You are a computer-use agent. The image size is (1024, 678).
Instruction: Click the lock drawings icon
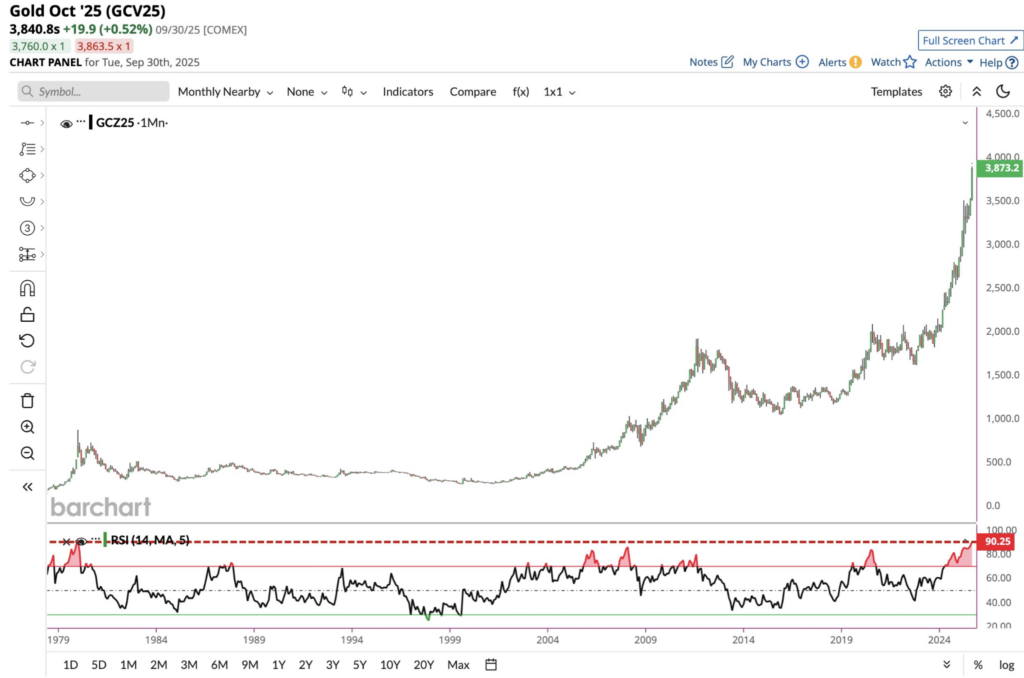(x=26, y=314)
